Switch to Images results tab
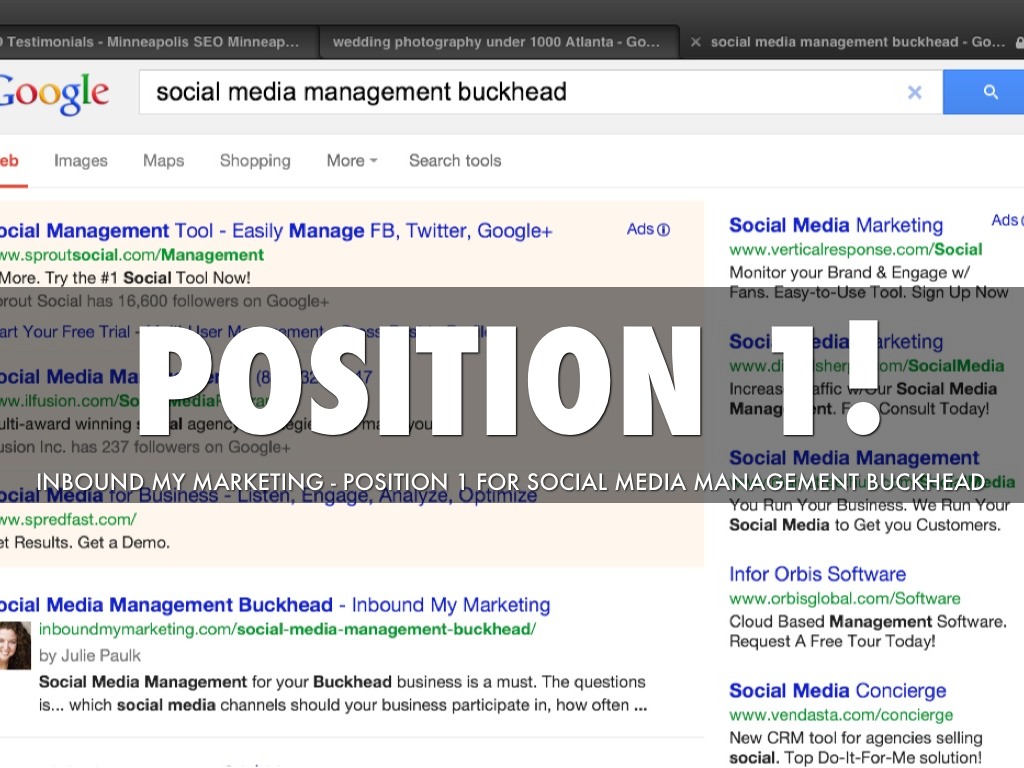Image resolution: width=1024 pixels, height=768 pixels. coord(80,160)
